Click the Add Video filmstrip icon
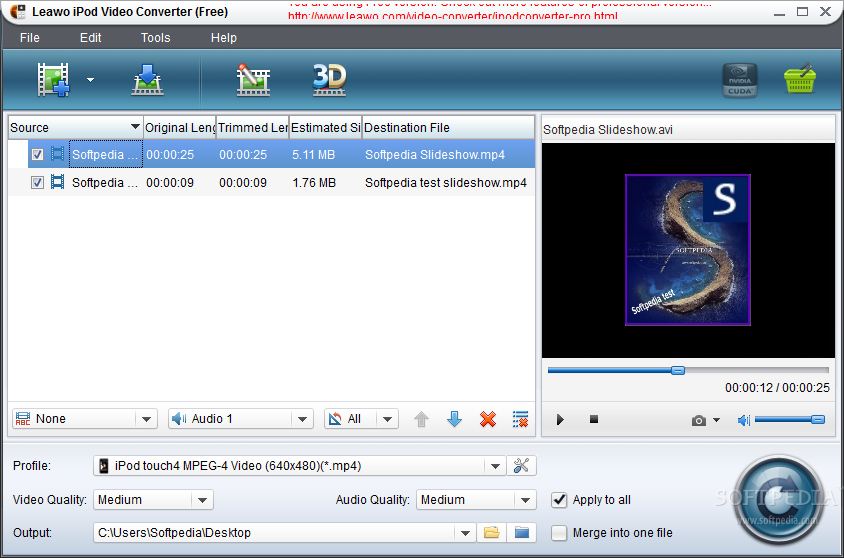Image resolution: width=844 pixels, height=558 pixels. [53, 80]
